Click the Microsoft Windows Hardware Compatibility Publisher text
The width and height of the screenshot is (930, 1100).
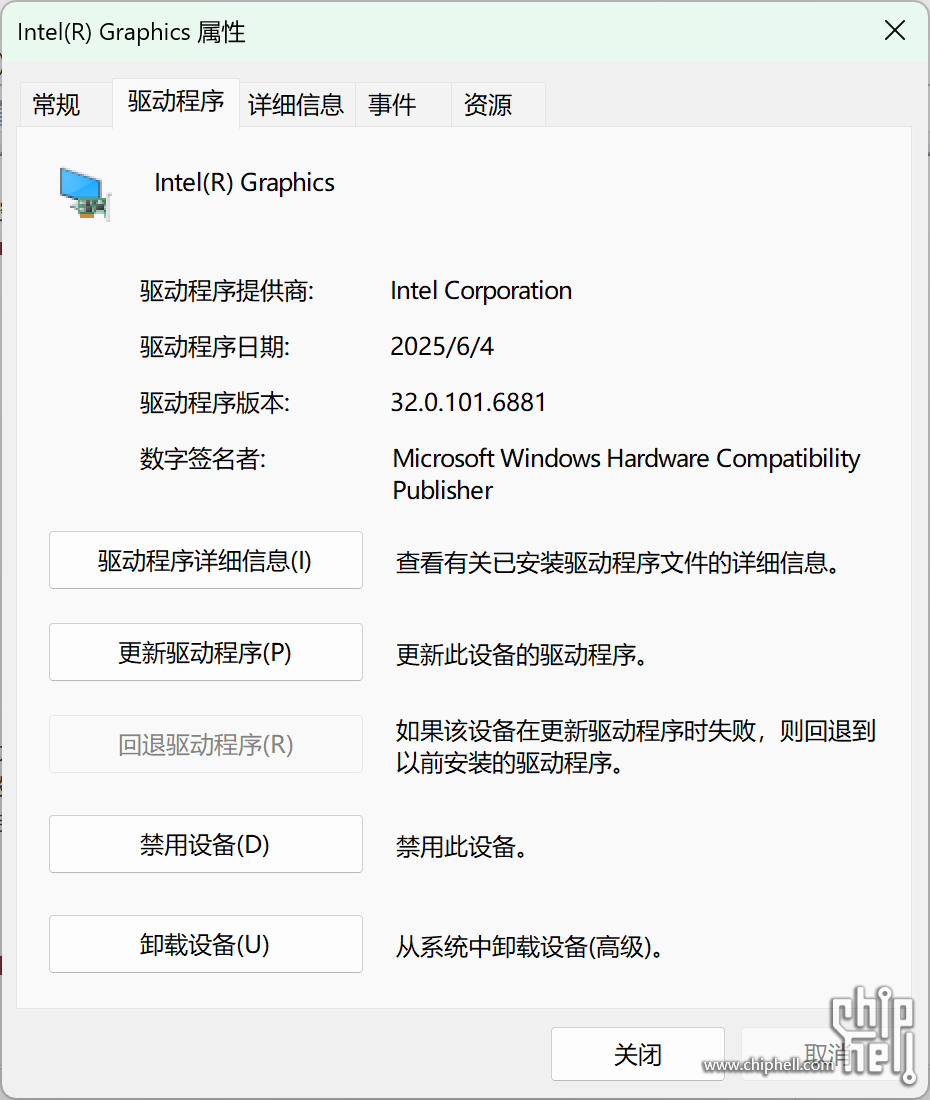click(626, 474)
